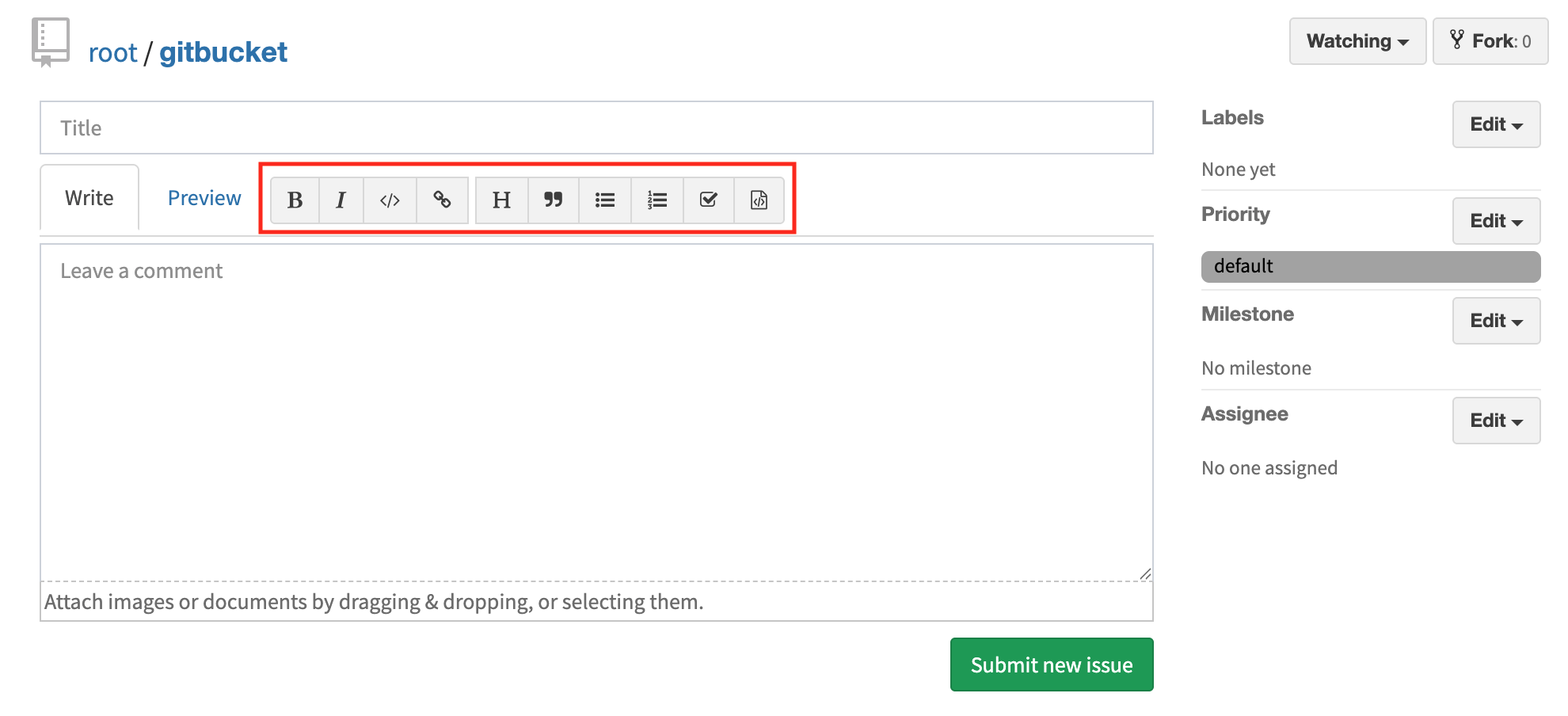Click the gray default priority bar
Screen dimensions: 1568x716
[1369, 266]
